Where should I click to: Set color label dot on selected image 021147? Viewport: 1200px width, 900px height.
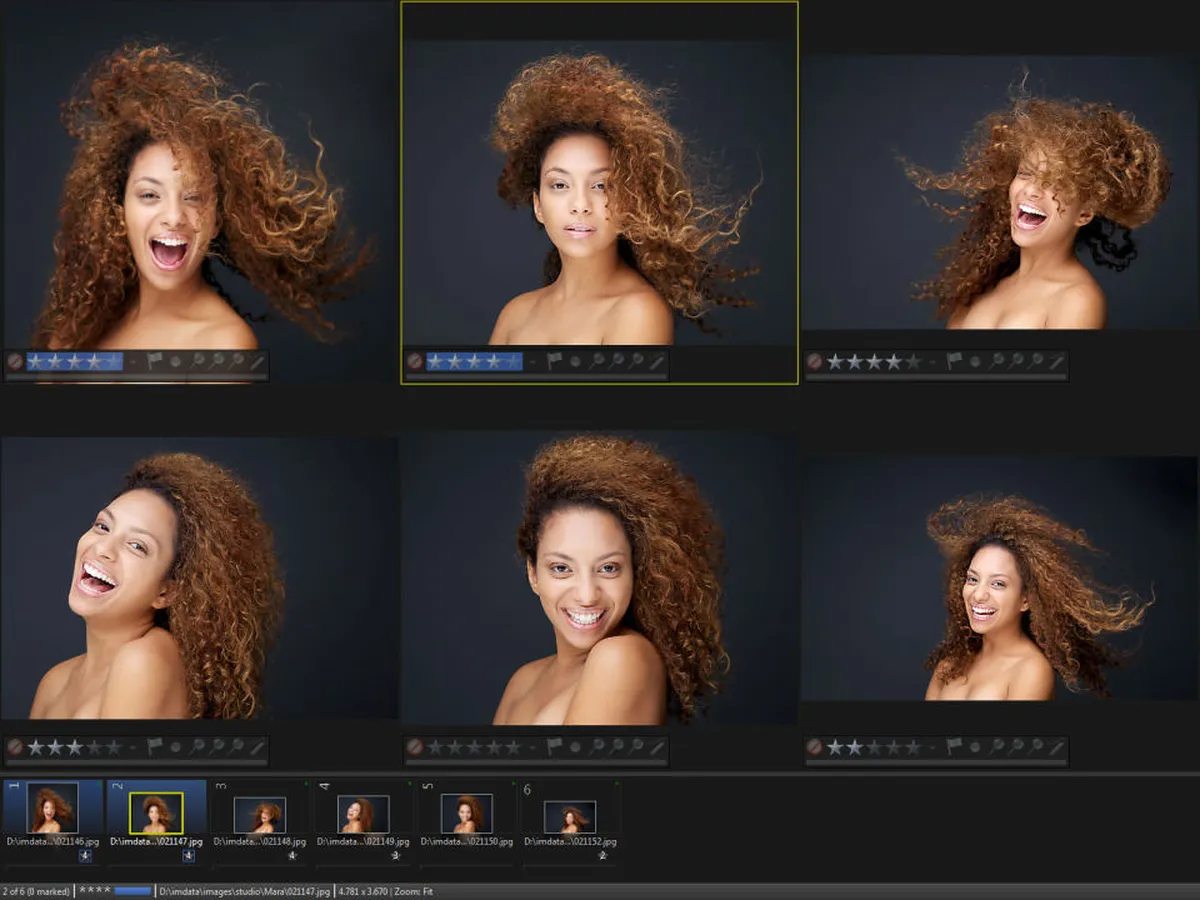click(x=575, y=361)
